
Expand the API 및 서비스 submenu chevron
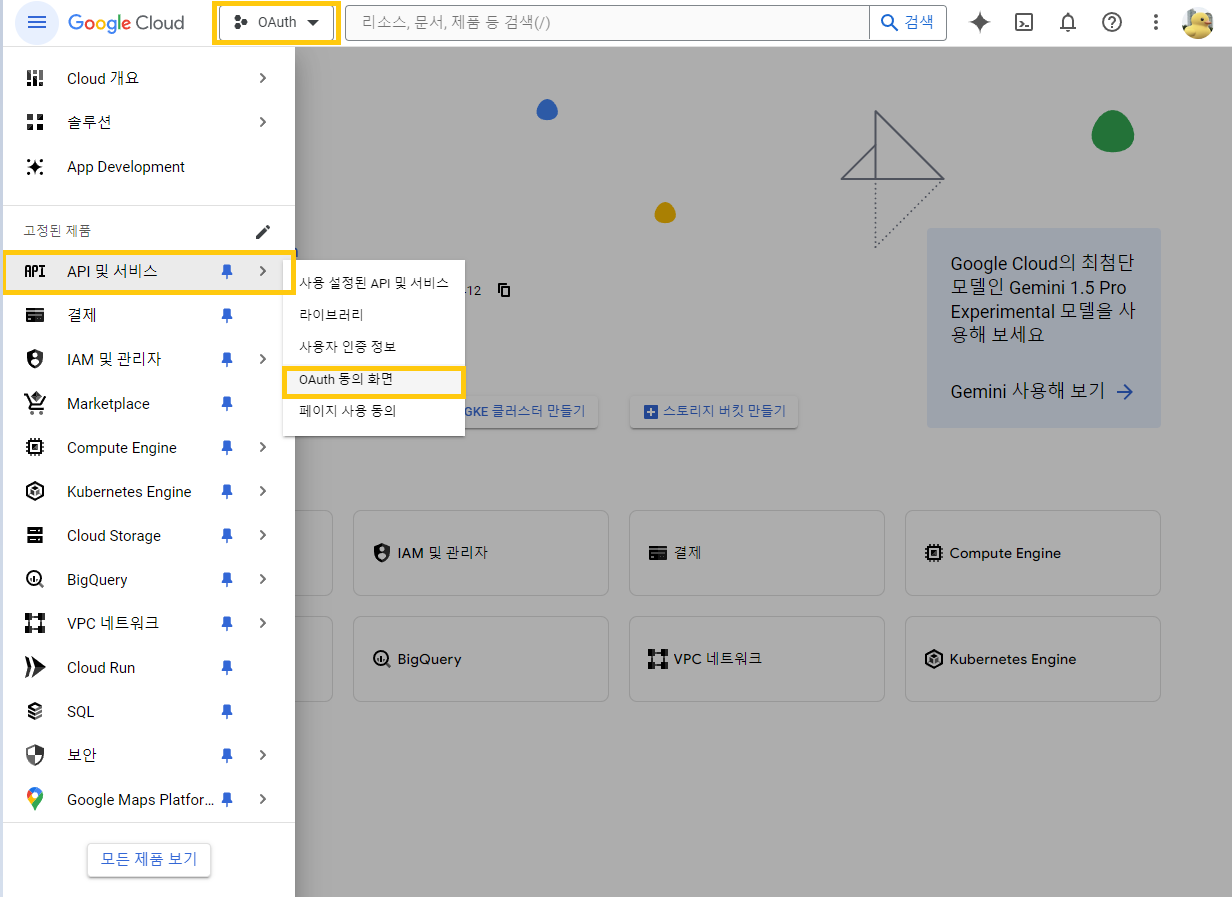[x=263, y=271]
